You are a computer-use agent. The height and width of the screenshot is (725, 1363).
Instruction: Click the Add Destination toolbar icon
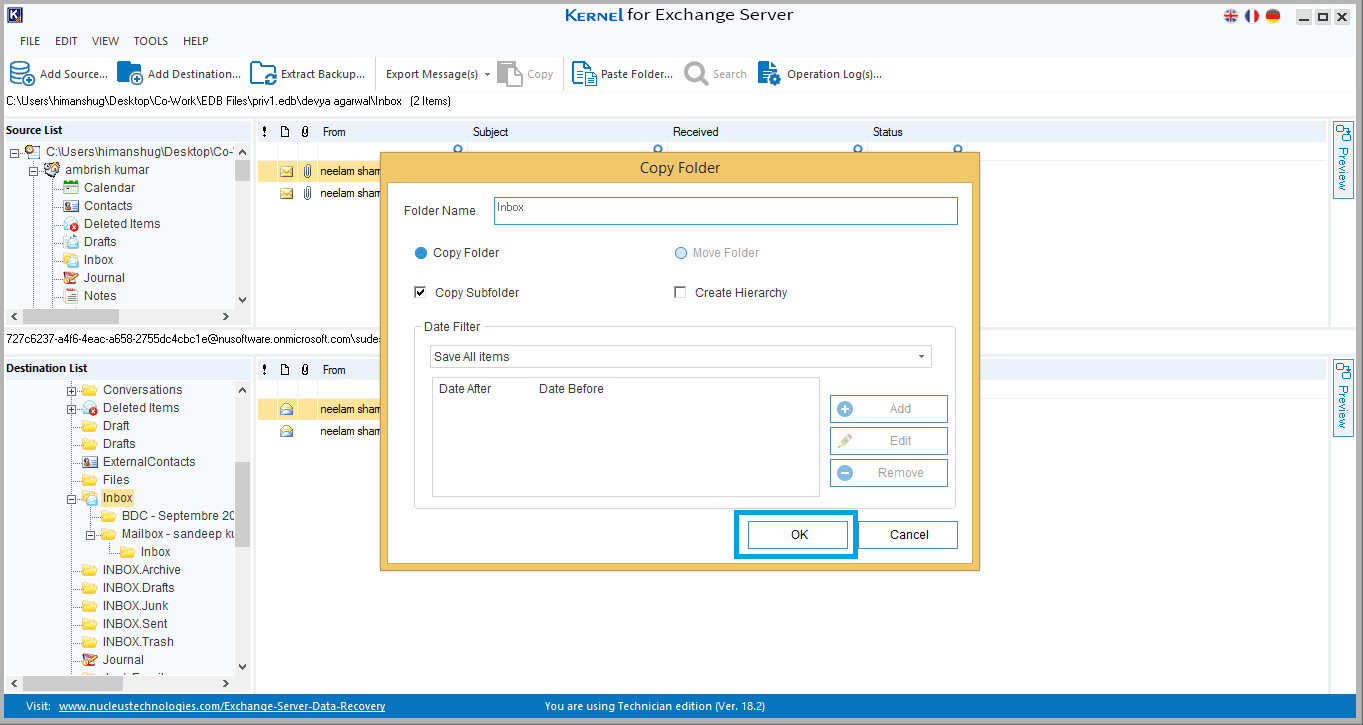[130, 73]
